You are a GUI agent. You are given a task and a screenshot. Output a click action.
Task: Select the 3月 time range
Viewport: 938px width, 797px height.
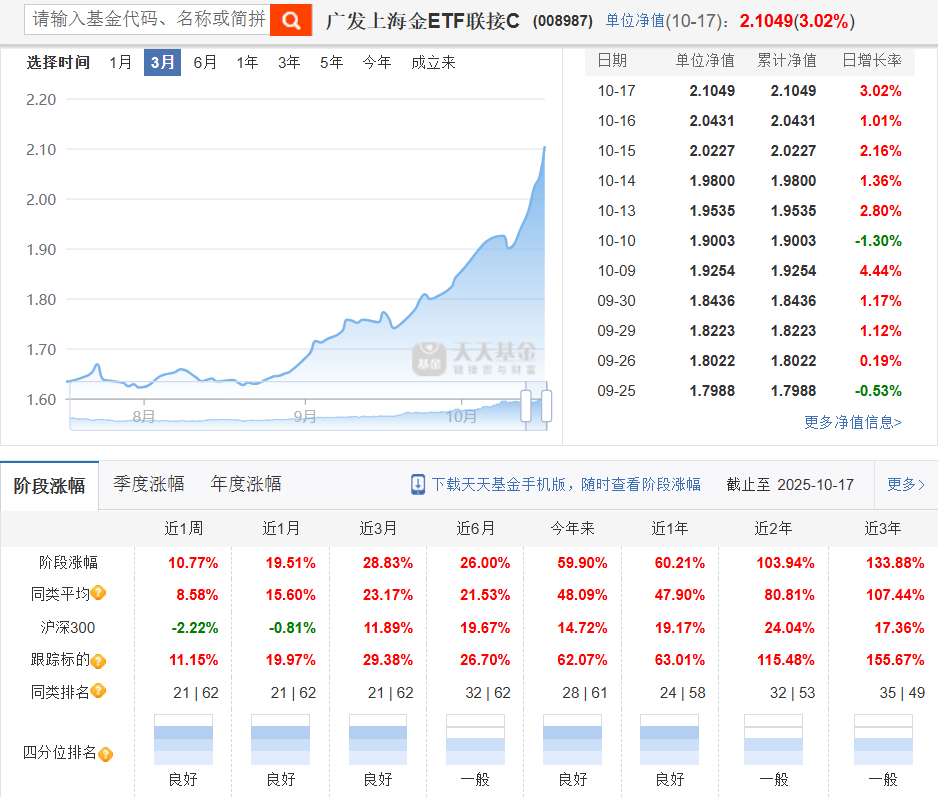(x=162, y=62)
